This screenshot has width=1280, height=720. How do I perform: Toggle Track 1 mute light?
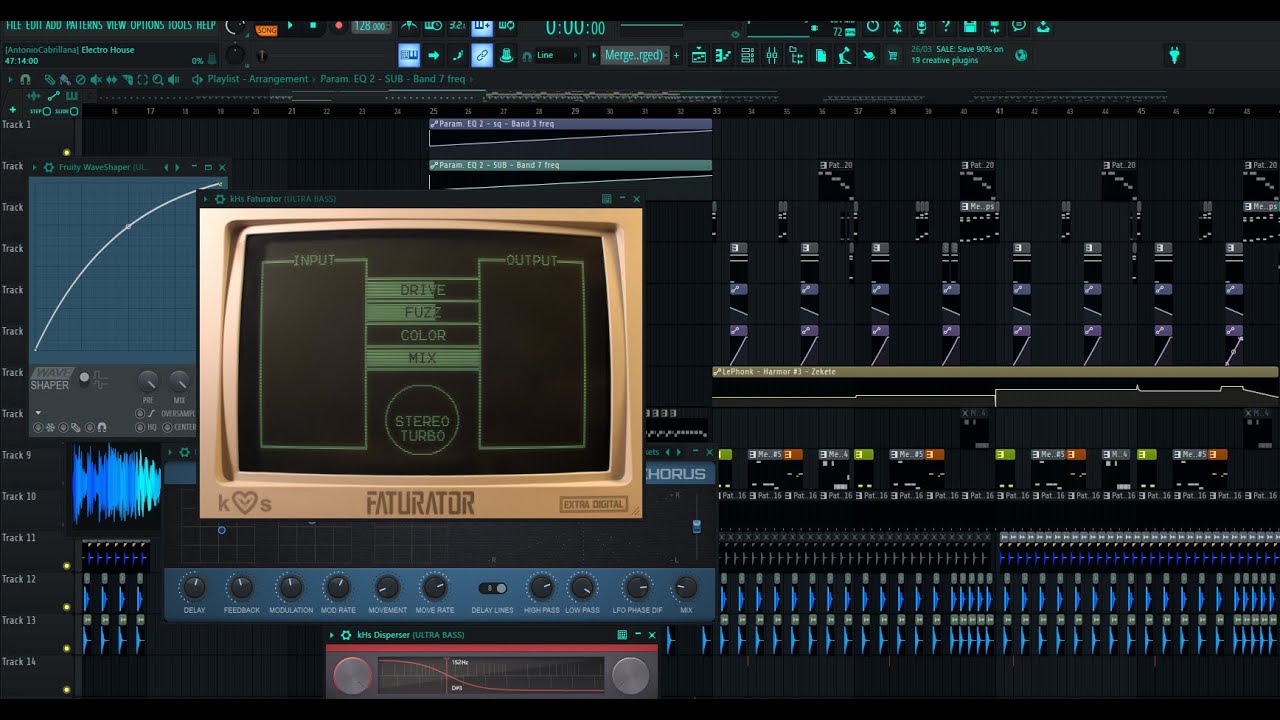click(x=67, y=153)
